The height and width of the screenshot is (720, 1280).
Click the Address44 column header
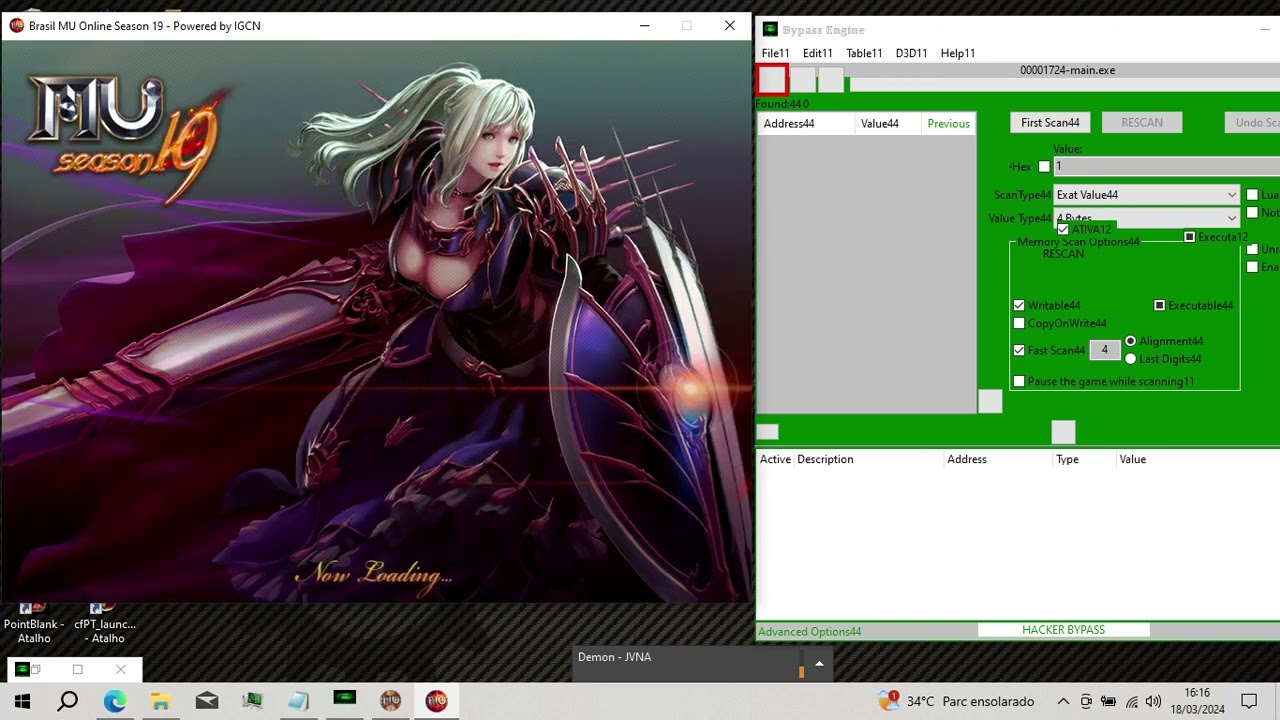[806, 123]
